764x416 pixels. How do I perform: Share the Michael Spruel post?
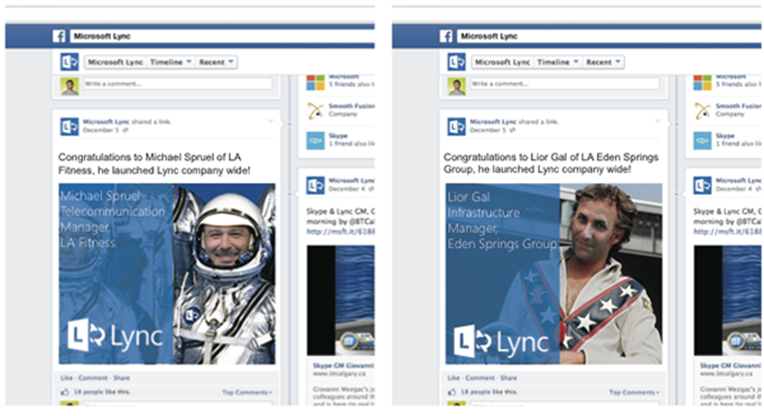[121, 378]
